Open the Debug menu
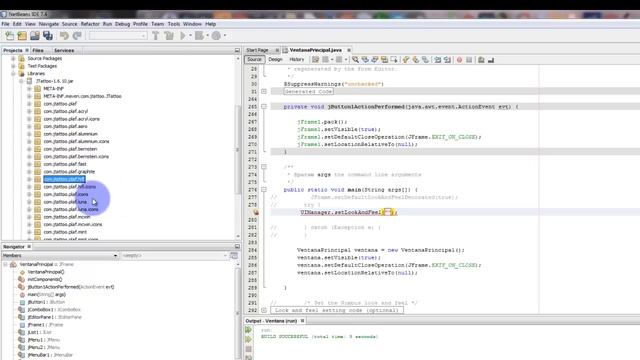This screenshot has height=360, width=640. (x=122, y=24)
